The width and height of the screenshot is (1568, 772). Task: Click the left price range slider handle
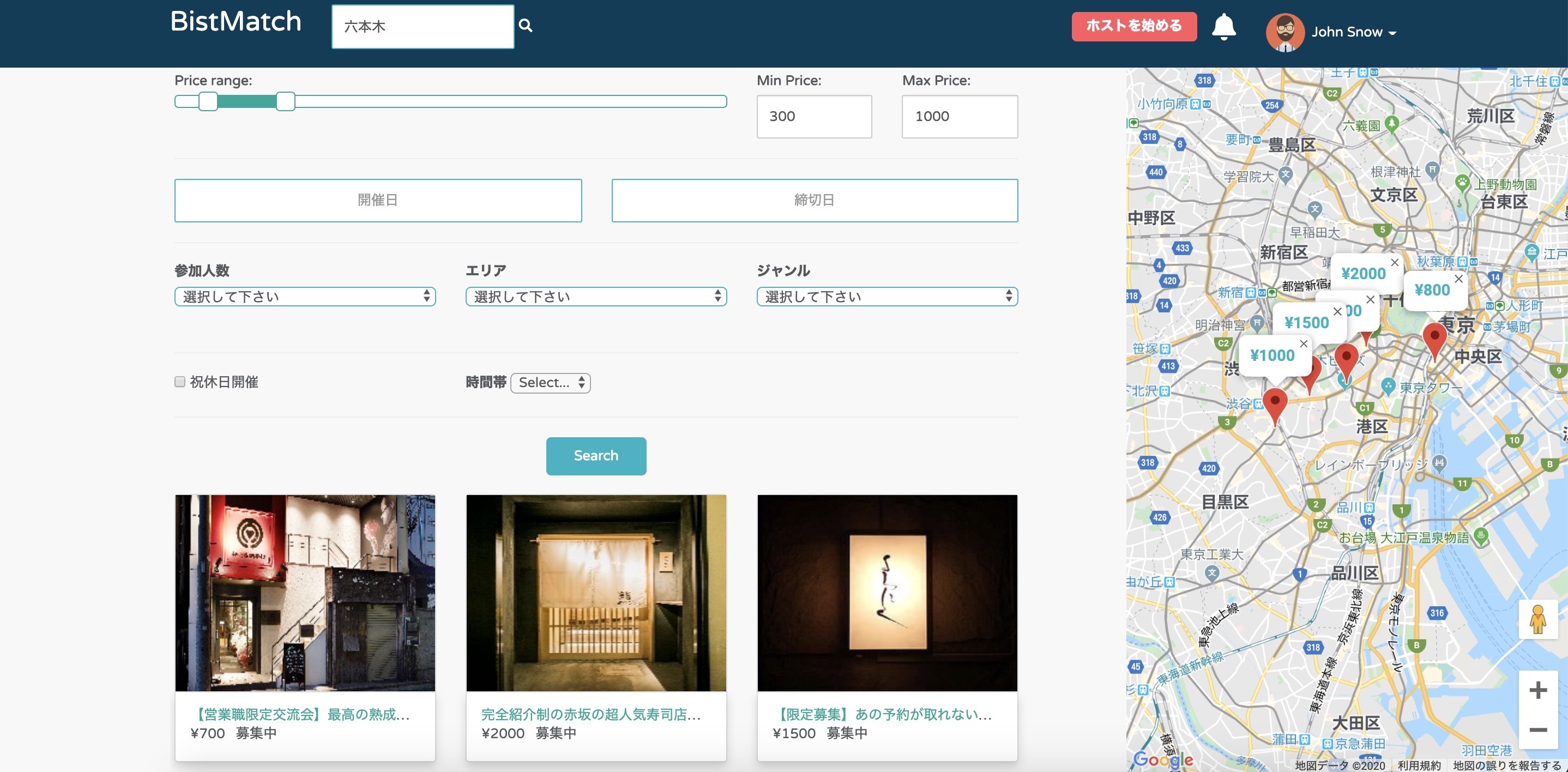[208, 101]
